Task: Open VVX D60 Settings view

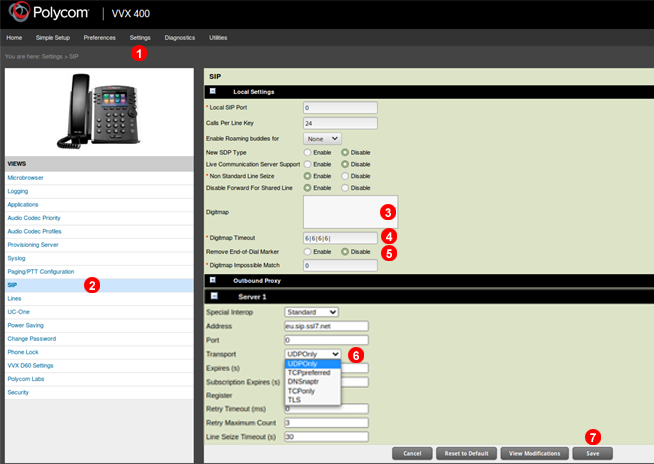Action: (30, 366)
